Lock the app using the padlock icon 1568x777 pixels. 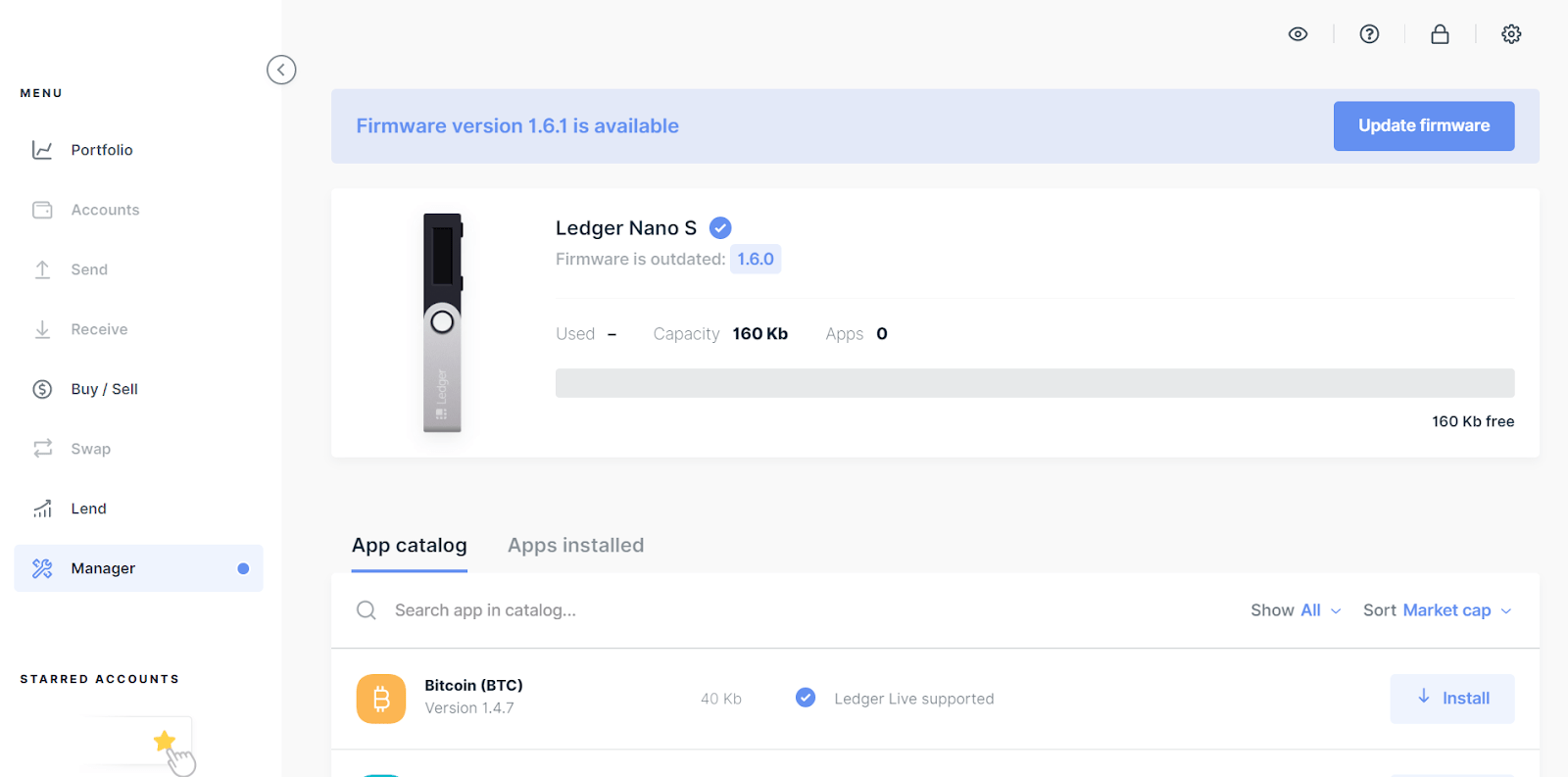[x=1439, y=33]
